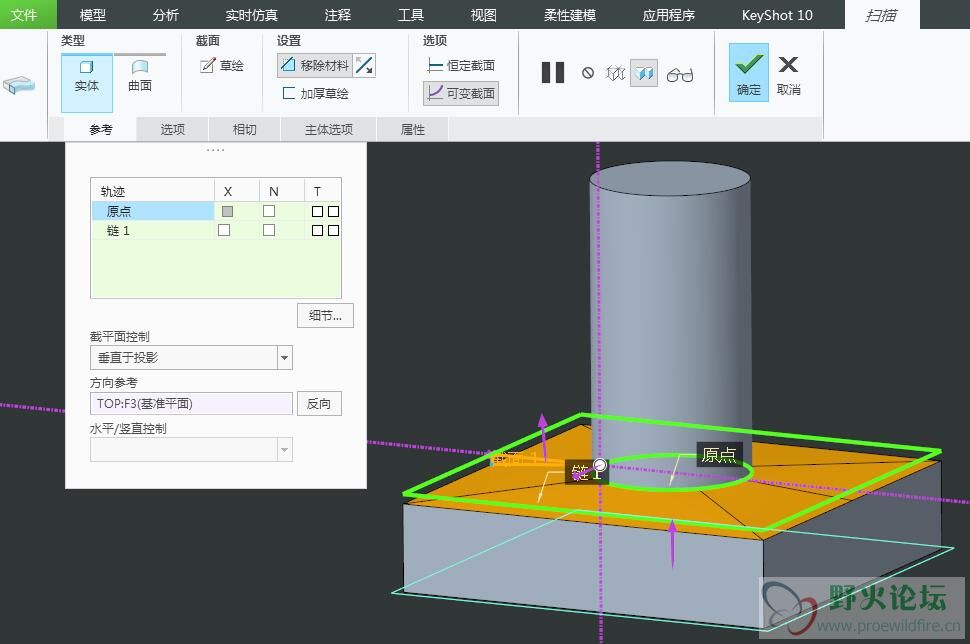The image size is (970, 644).
Task: Toggle left T checkbox for 链 1
Action: tap(317, 231)
